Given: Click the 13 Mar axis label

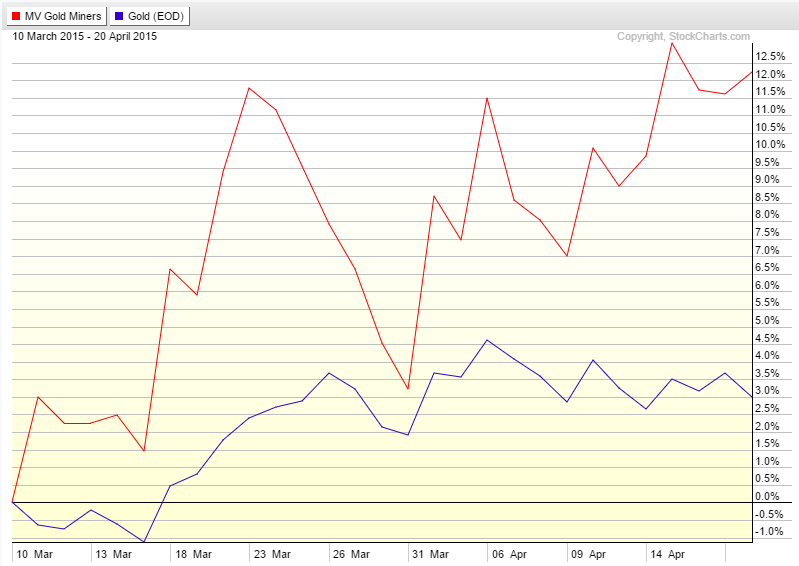Looking at the screenshot, I should (114, 554).
